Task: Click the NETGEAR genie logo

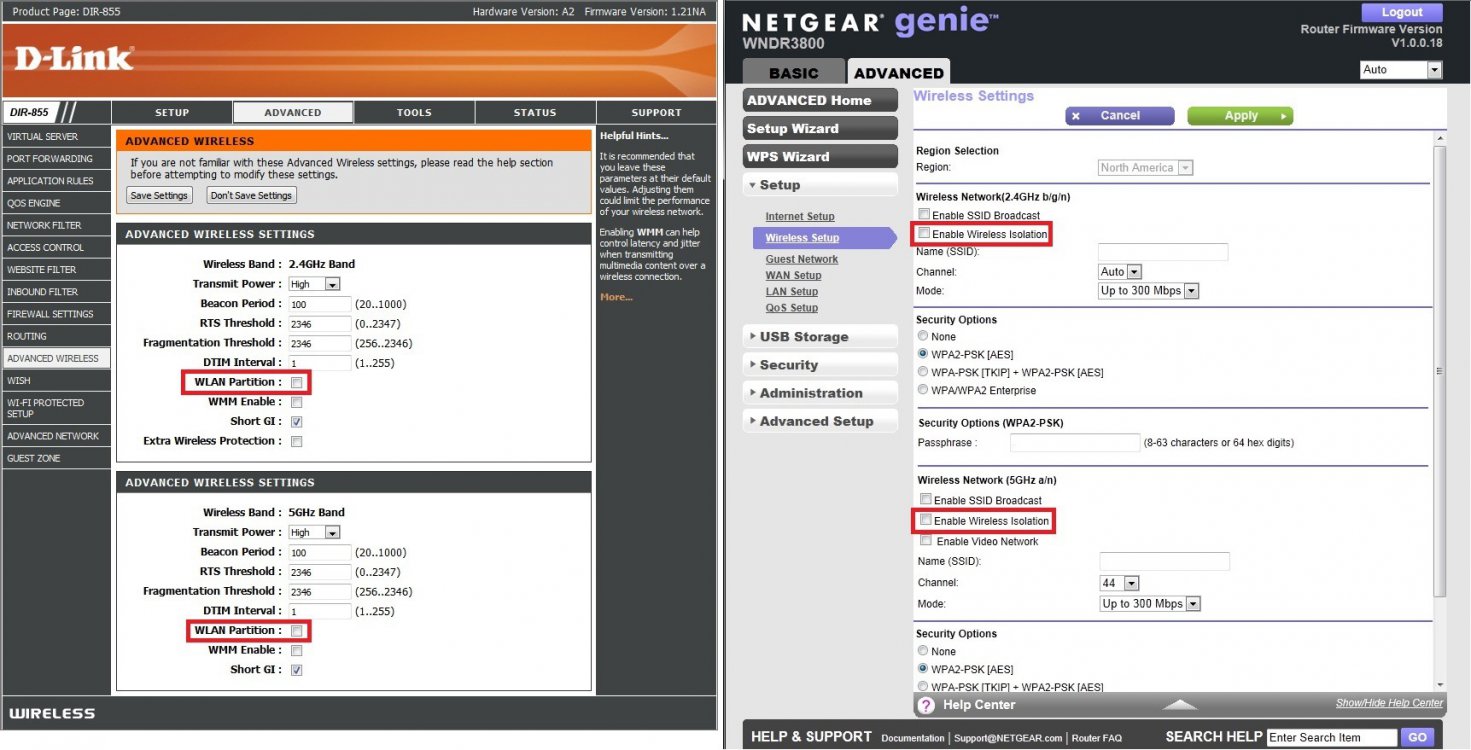Action: tap(870, 23)
